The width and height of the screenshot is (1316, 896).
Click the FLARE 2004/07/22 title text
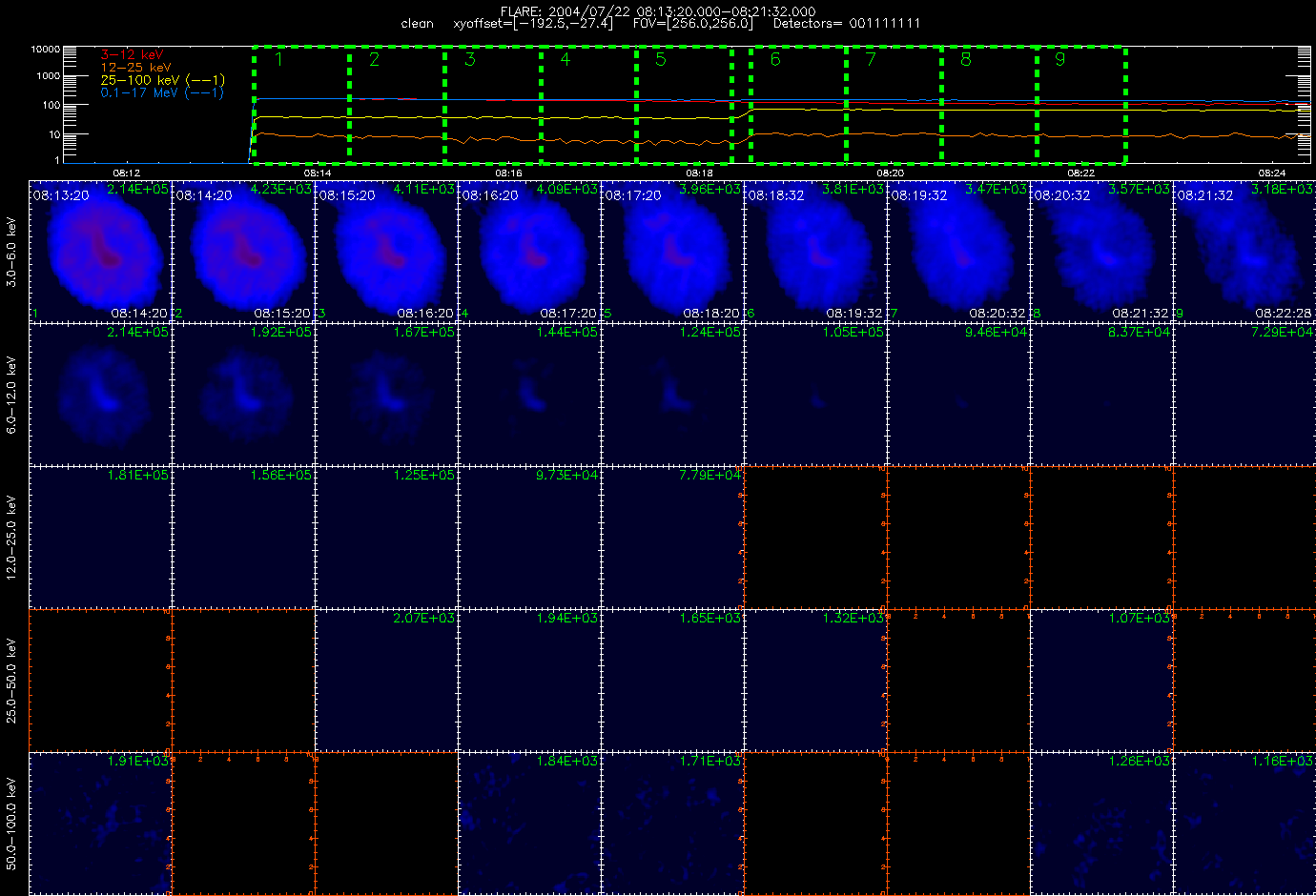tap(658, 11)
